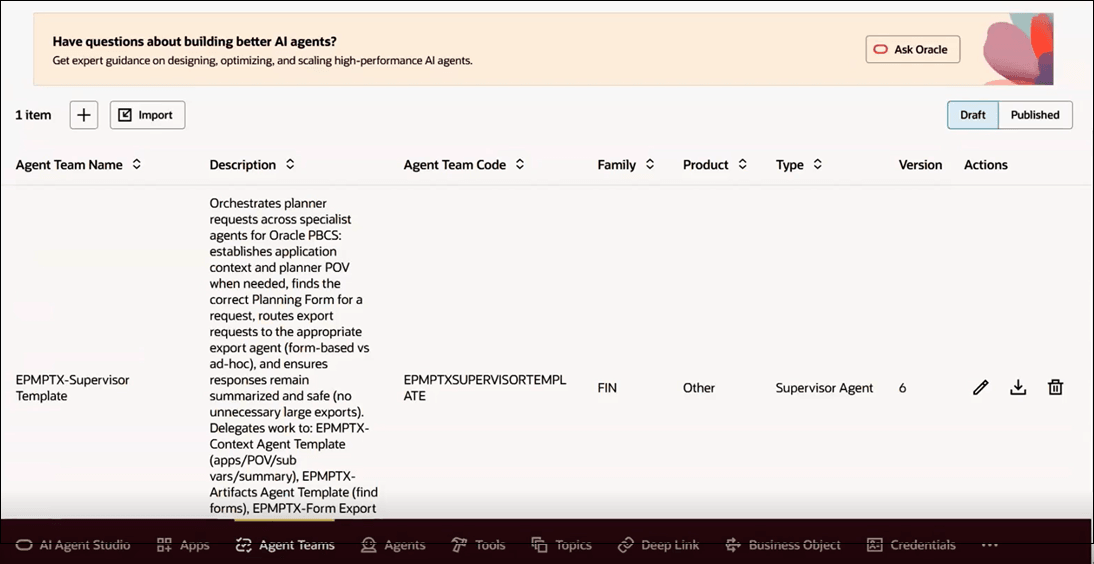Open the Business Object tab
Screen dimensions: 1094x564
tap(783, 545)
